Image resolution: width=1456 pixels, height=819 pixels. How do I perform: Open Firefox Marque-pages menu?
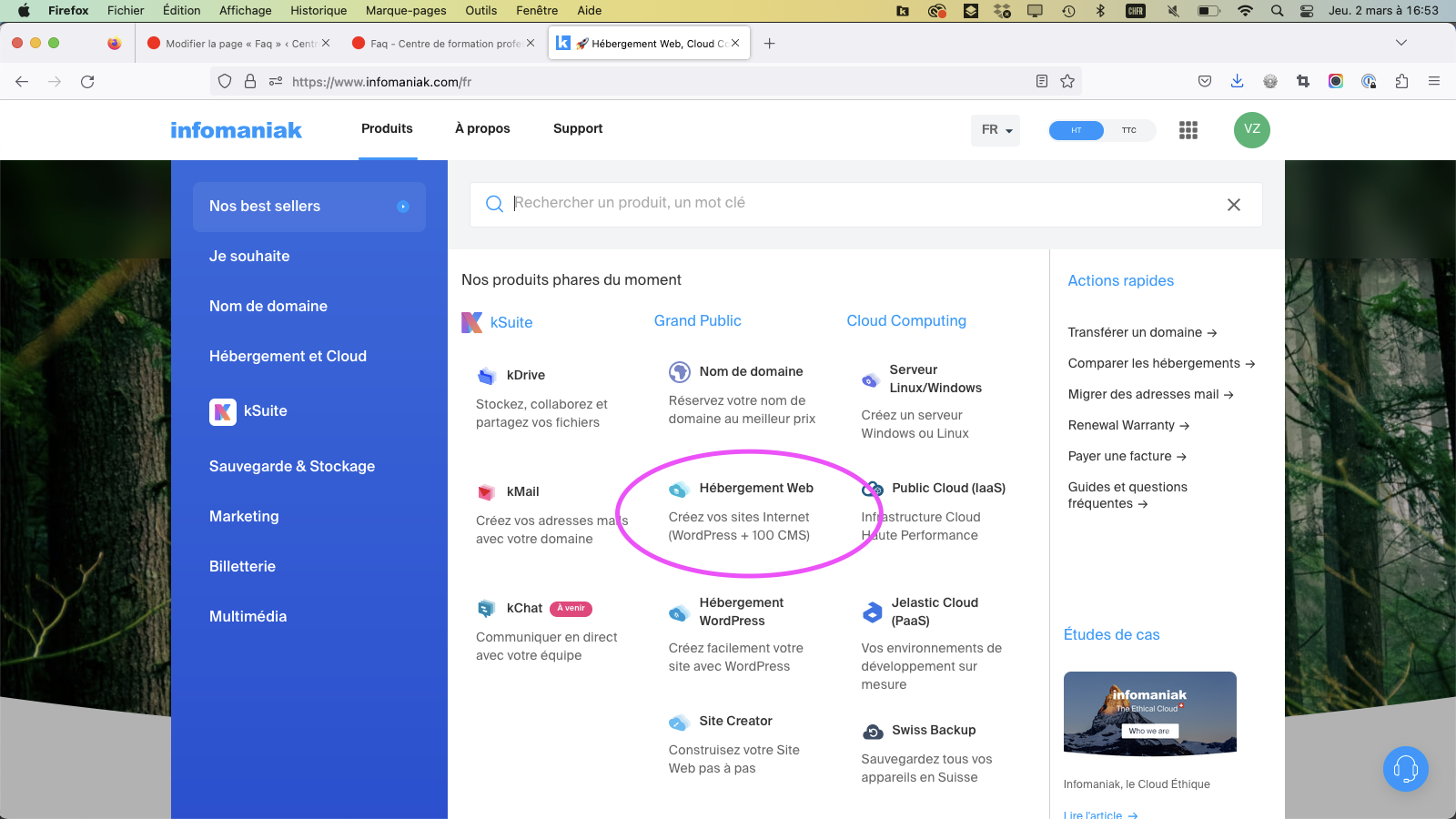(x=406, y=10)
